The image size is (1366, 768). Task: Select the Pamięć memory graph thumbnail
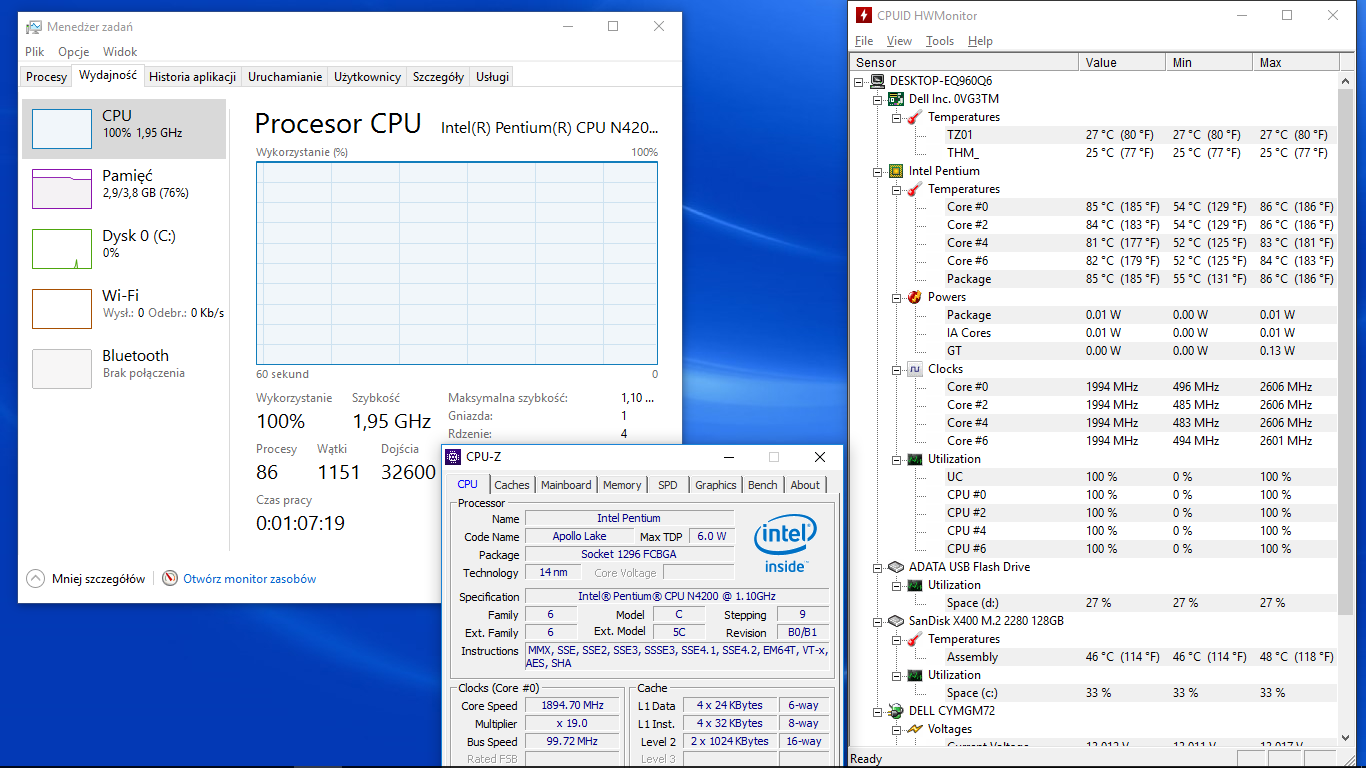coord(62,189)
